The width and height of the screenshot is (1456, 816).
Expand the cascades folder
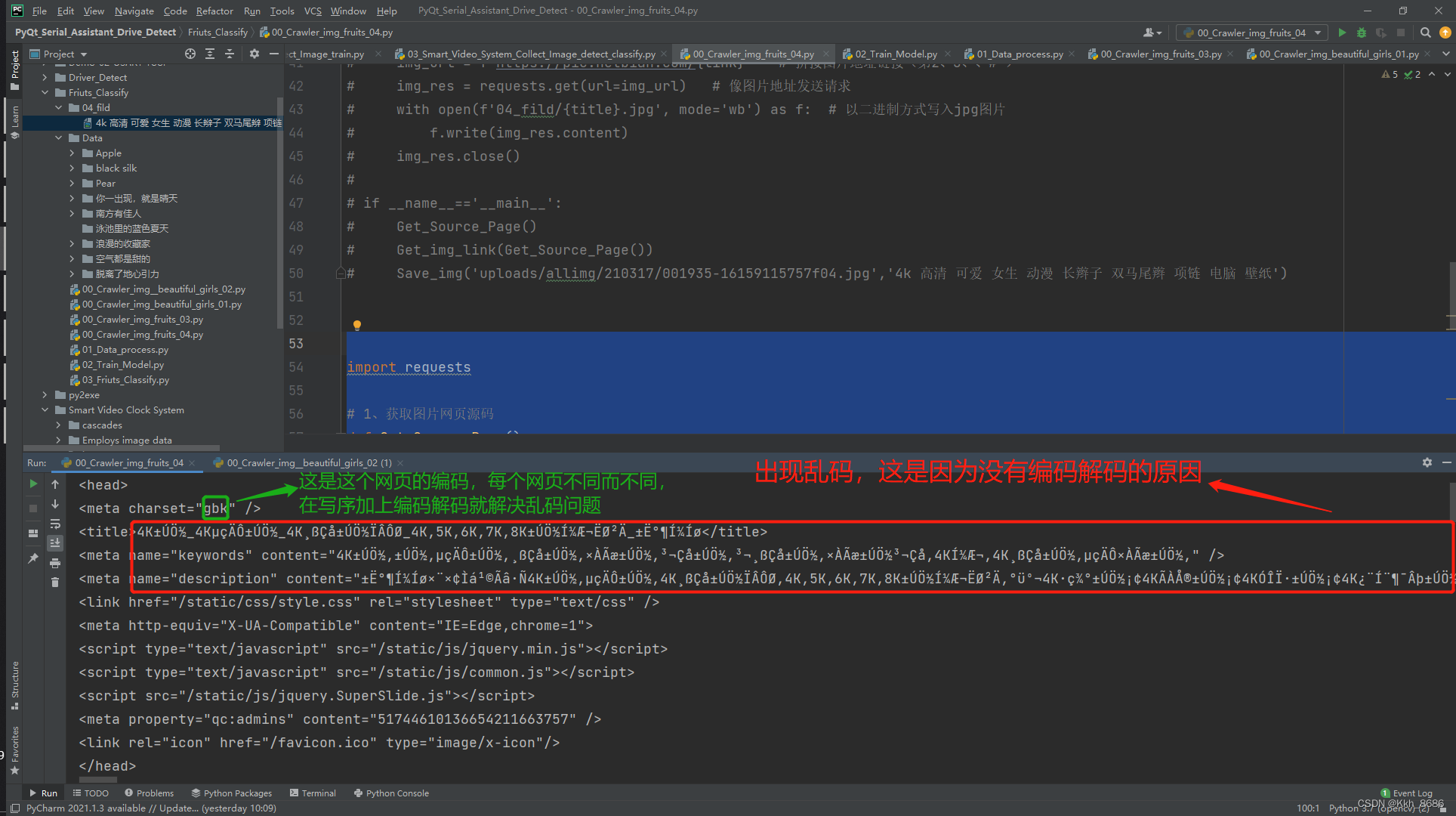pos(58,425)
